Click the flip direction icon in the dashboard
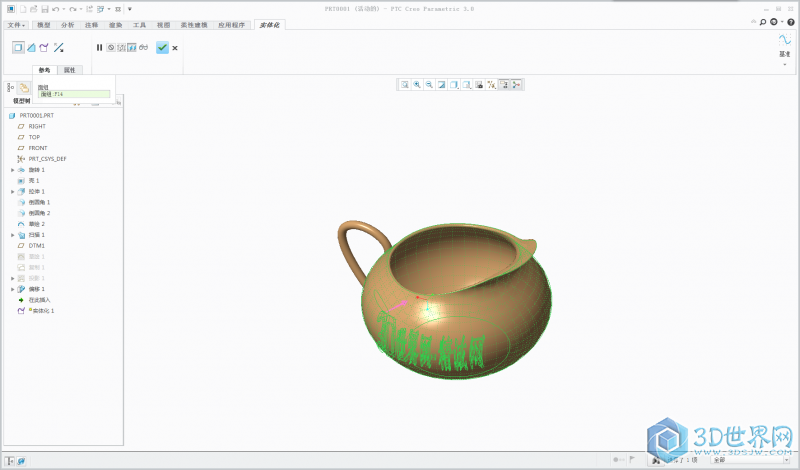The image size is (800, 470). tap(58, 47)
